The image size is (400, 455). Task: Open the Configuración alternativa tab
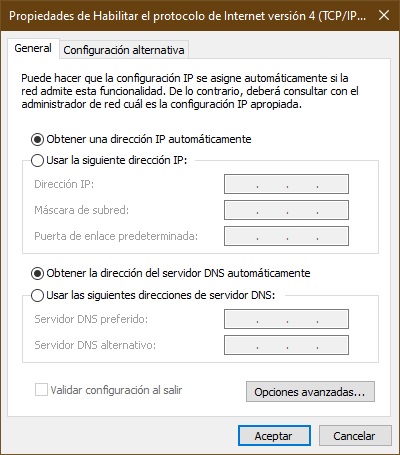coord(124,50)
